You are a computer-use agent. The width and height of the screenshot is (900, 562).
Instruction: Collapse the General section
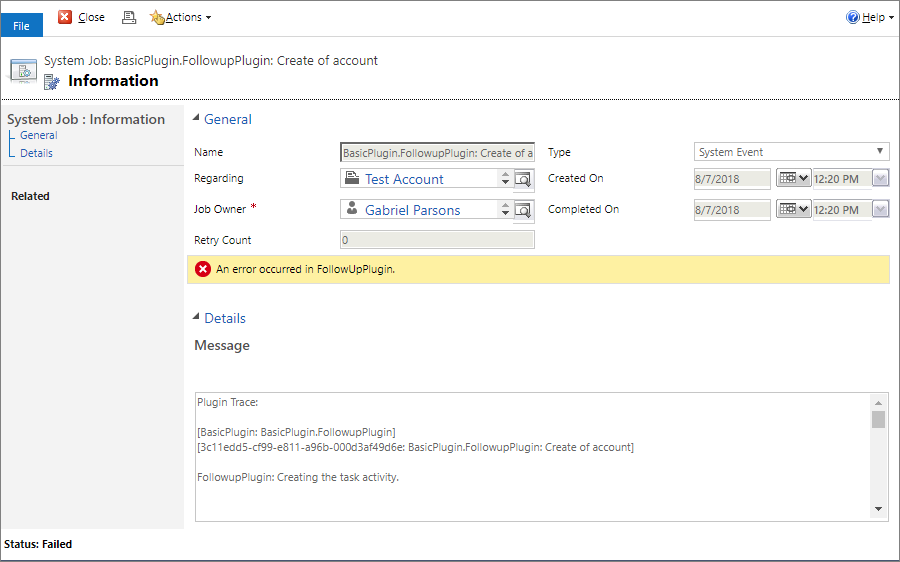pos(196,119)
